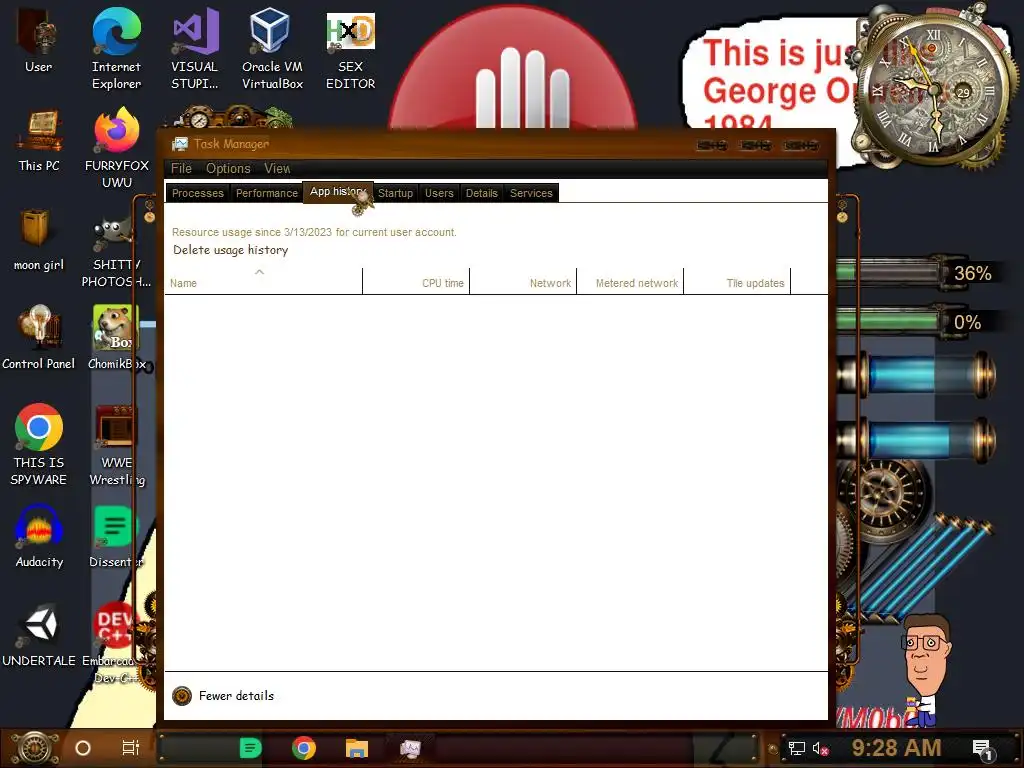This screenshot has width=1024, height=768.
Task: Open the Embarcadero Dev-C++ desktop icon
Action: coord(115,644)
